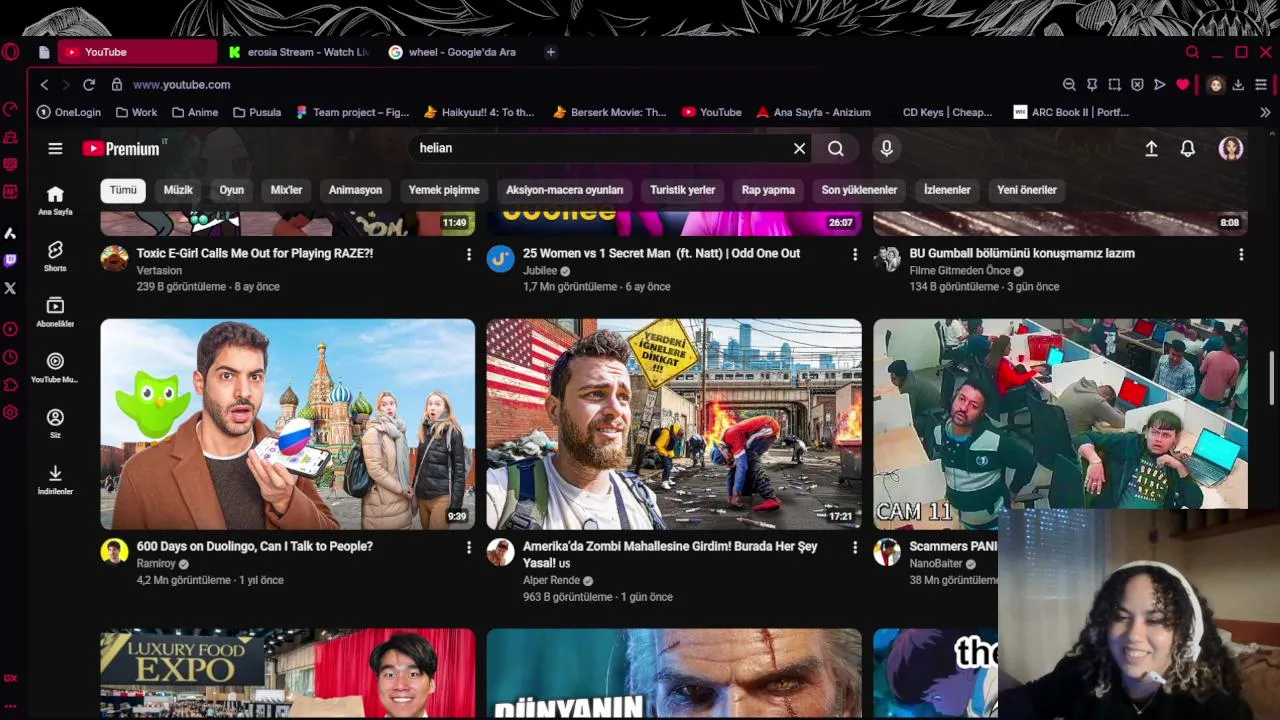Open the OneLogin bookmark
The width and height of the screenshot is (1280, 720).
tap(69, 112)
